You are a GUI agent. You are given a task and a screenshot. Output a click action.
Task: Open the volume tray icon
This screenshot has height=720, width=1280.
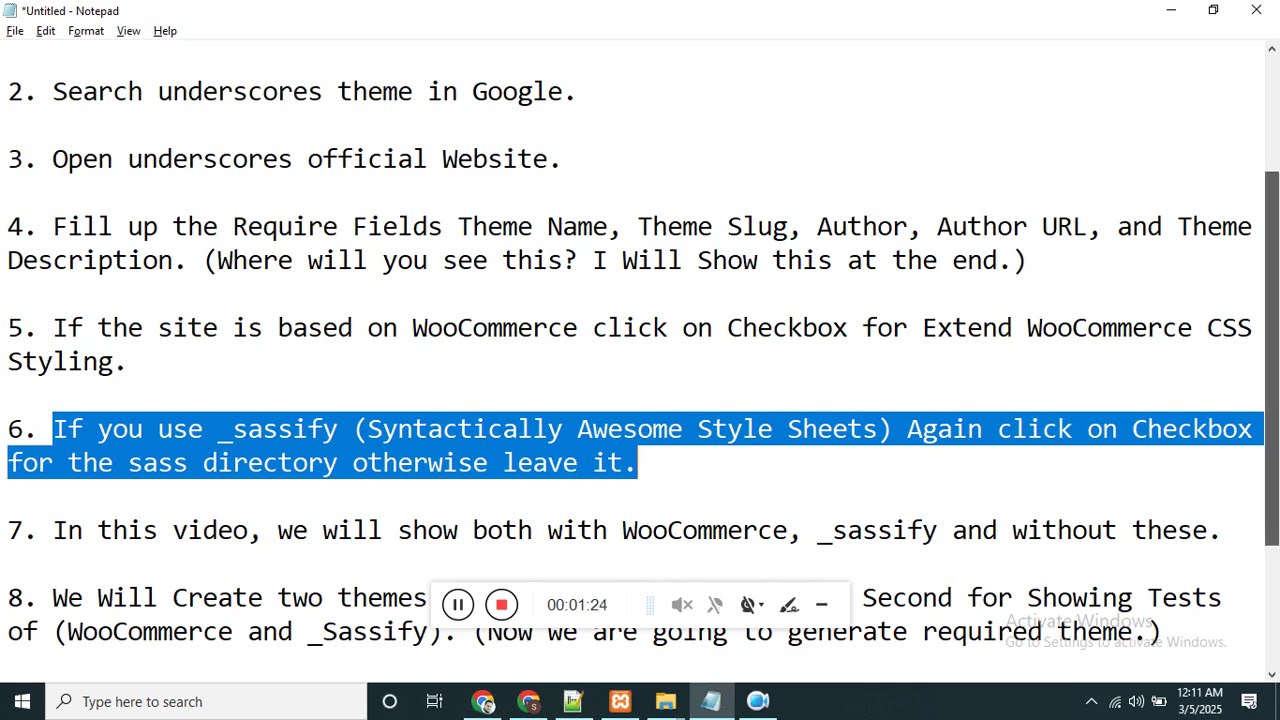point(1136,701)
